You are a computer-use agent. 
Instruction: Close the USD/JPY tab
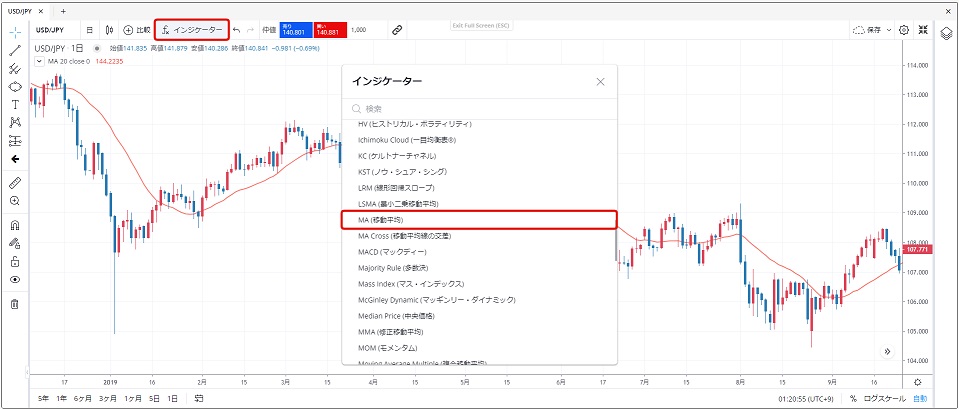coord(40,11)
